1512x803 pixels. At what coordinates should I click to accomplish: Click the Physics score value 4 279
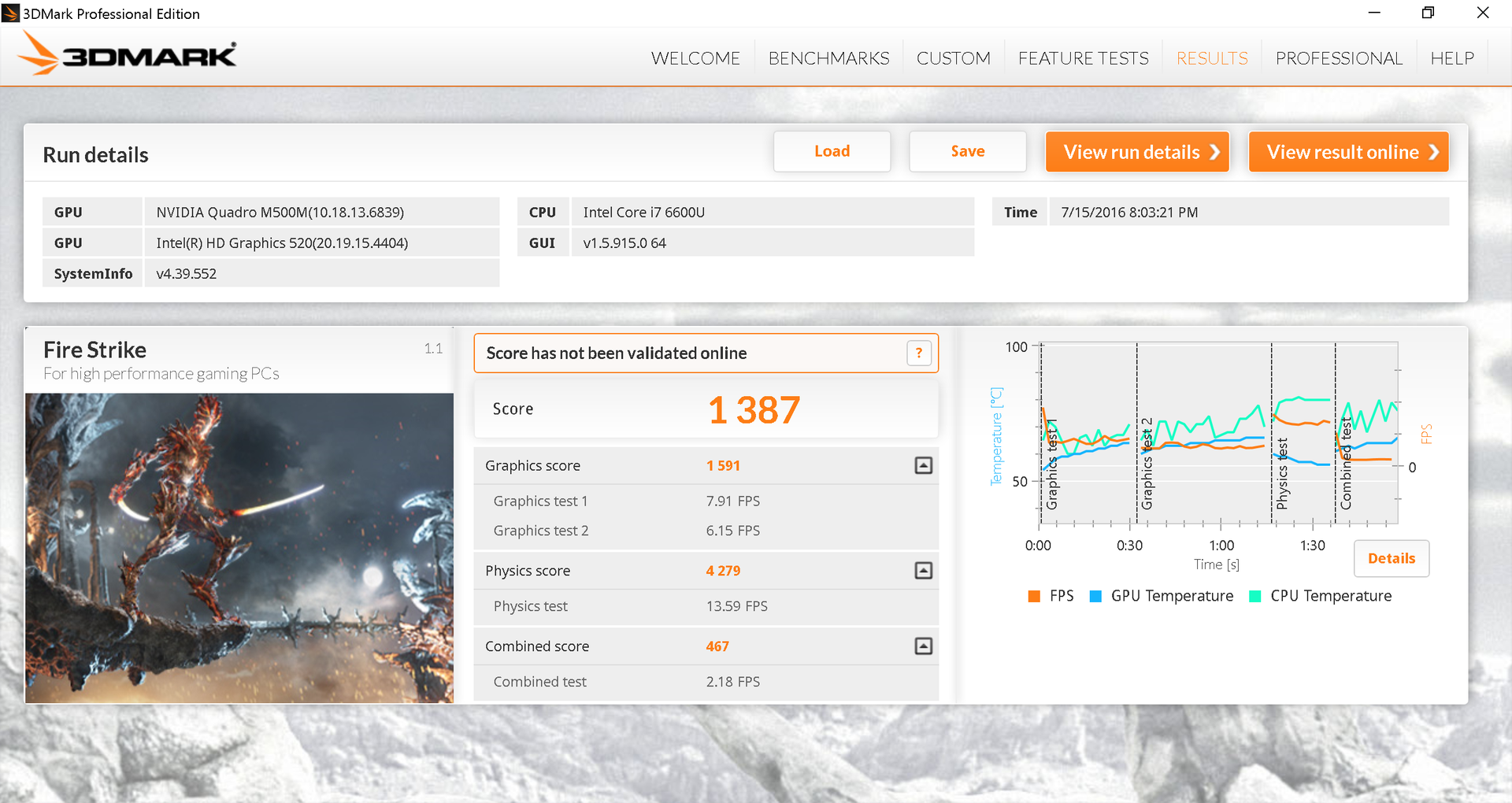723,571
